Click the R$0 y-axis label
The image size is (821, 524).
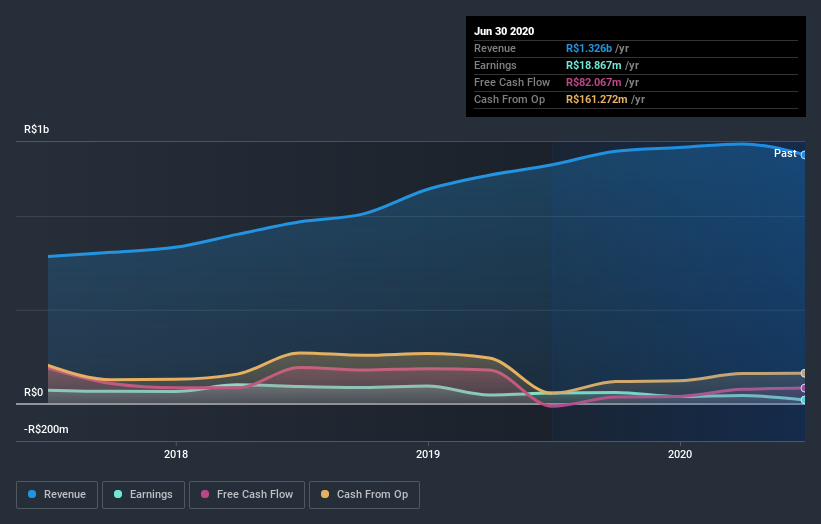pyautogui.click(x=34, y=392)
